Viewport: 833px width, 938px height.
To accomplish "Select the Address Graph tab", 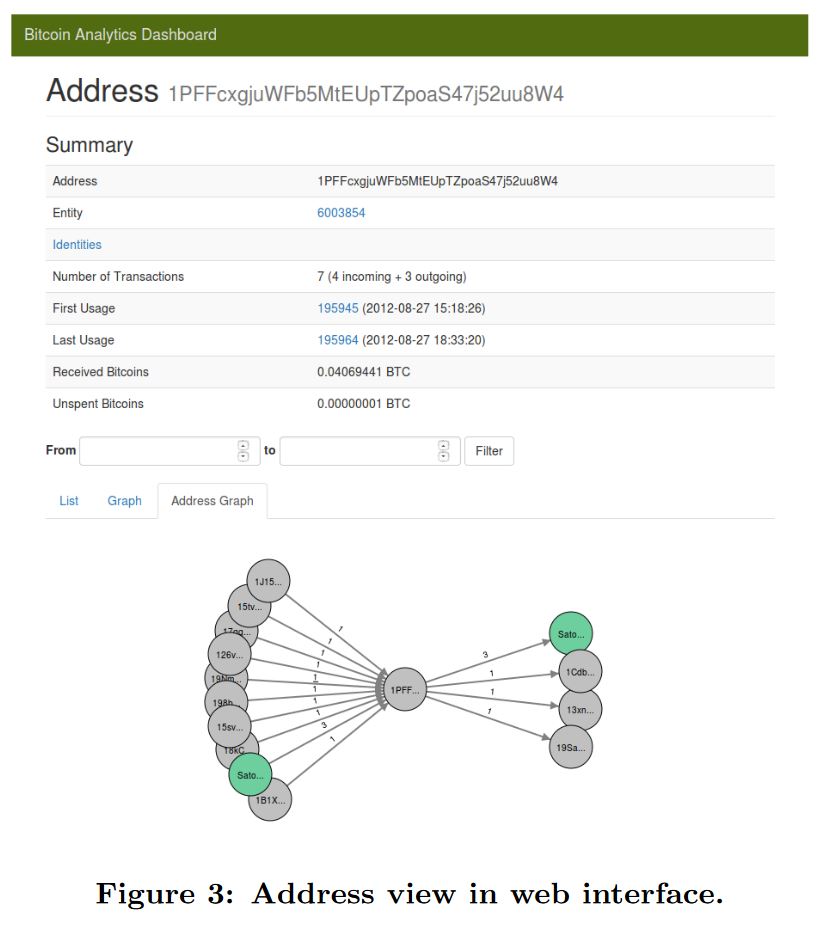I will pyautogui.click(x=212, y=501).
